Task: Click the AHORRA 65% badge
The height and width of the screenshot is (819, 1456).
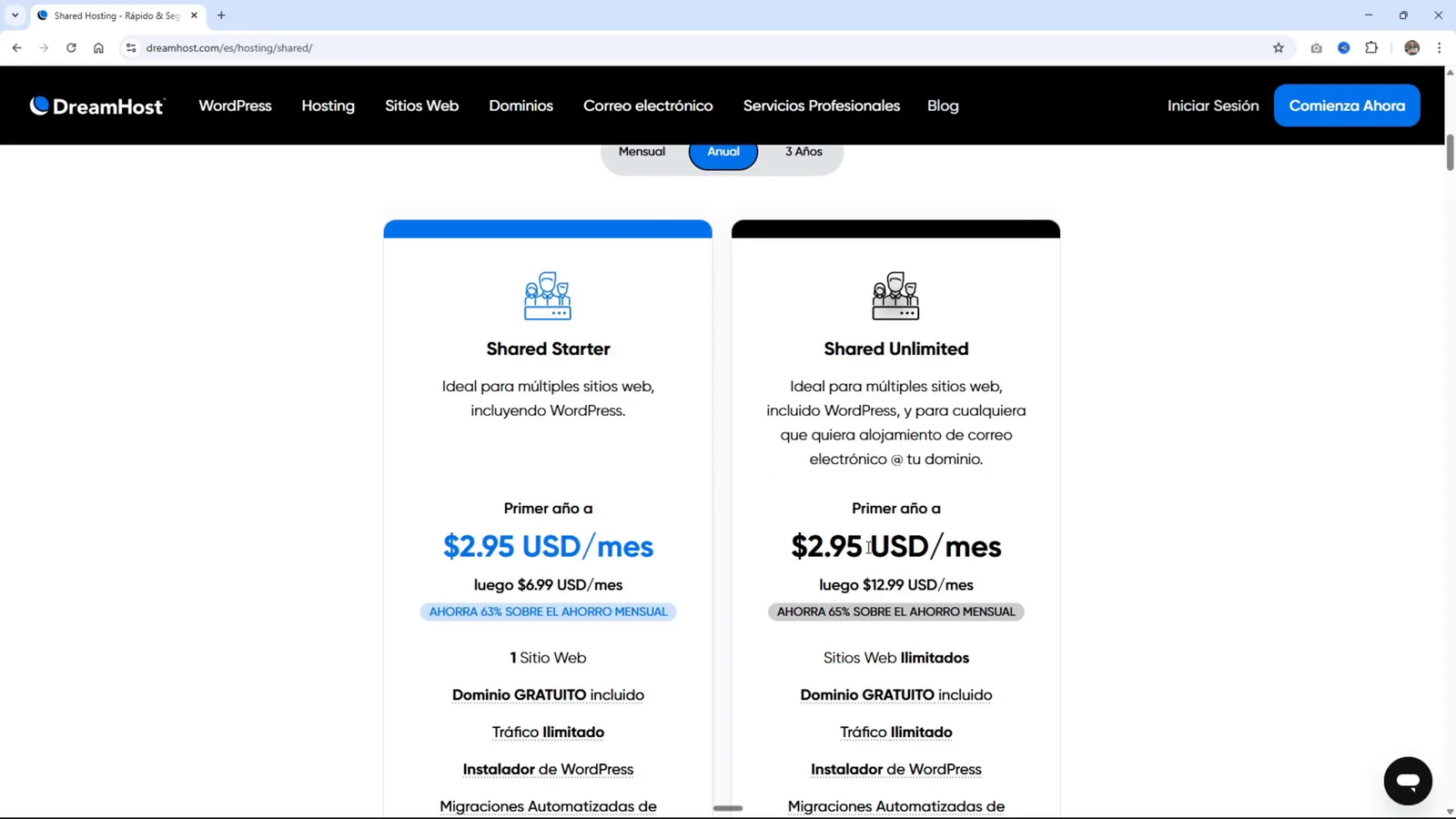Action: [x=896, y=612]
